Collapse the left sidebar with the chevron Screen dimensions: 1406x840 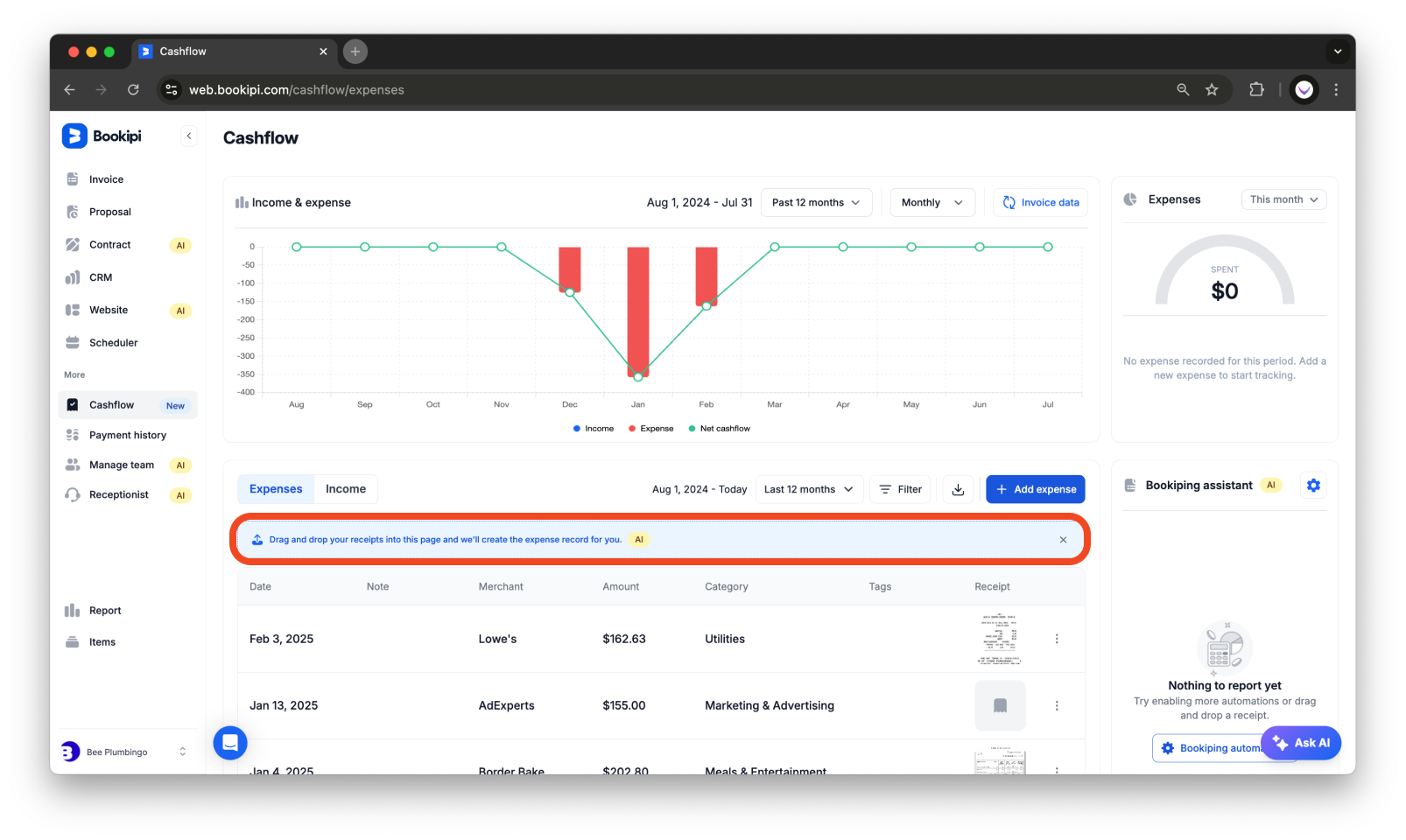tap(189, 136)
